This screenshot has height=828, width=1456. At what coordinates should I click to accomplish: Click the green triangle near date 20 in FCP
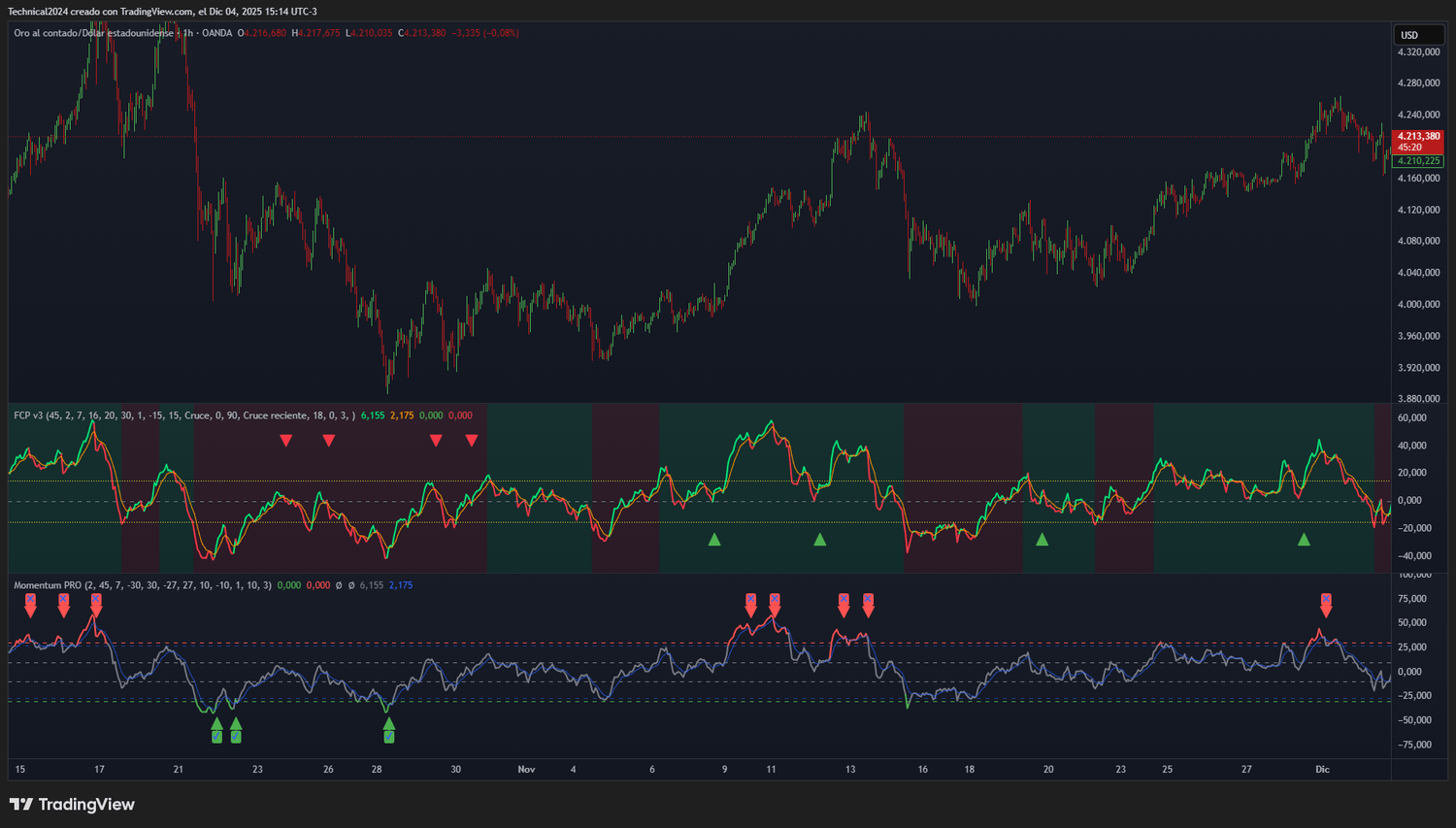click(1042, 540)
